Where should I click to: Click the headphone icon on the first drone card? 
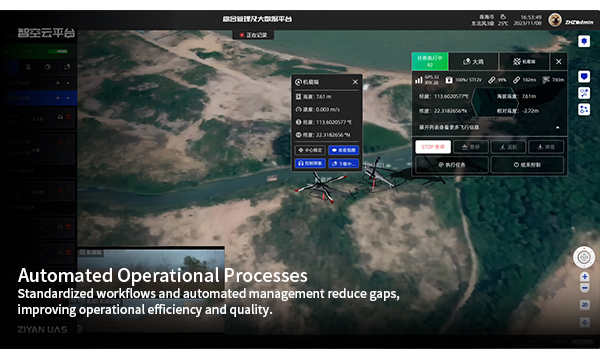[x=60, y=117]
